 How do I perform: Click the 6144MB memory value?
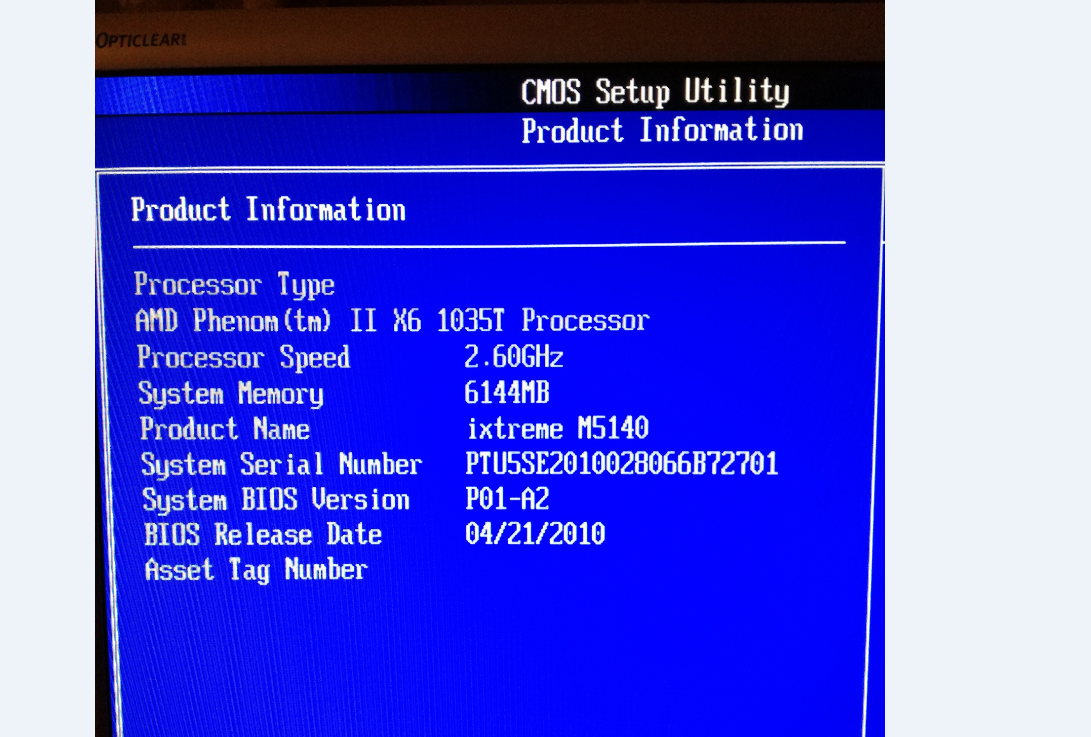[x=507, y=393]
